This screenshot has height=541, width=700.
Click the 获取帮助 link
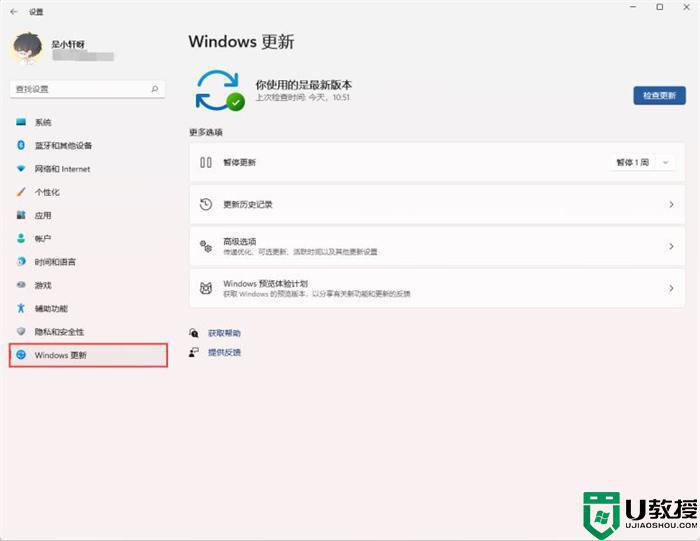pos(224,333)
